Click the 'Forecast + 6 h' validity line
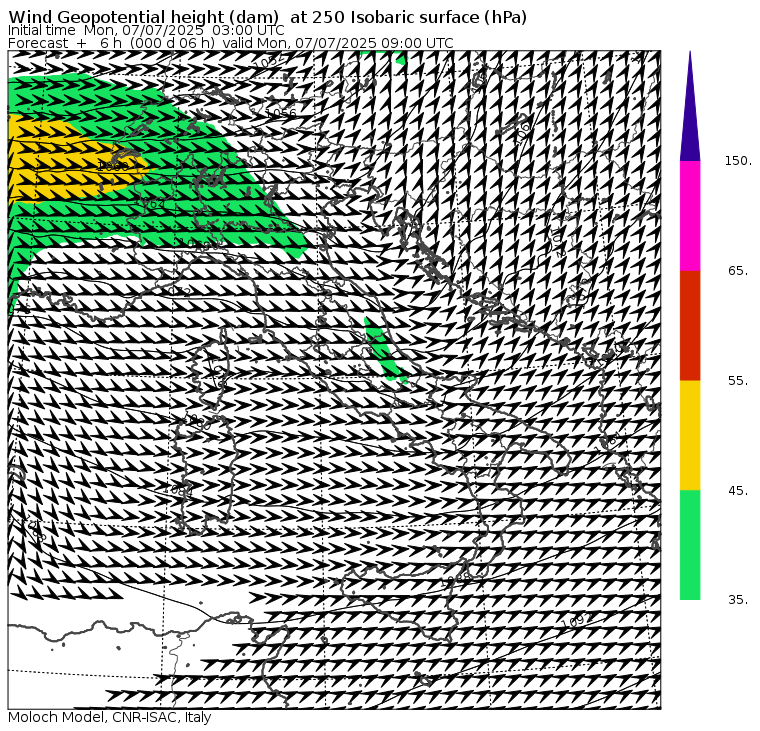Image resolution: width=760 pixels, height=731 pixels. pos(231,43)
